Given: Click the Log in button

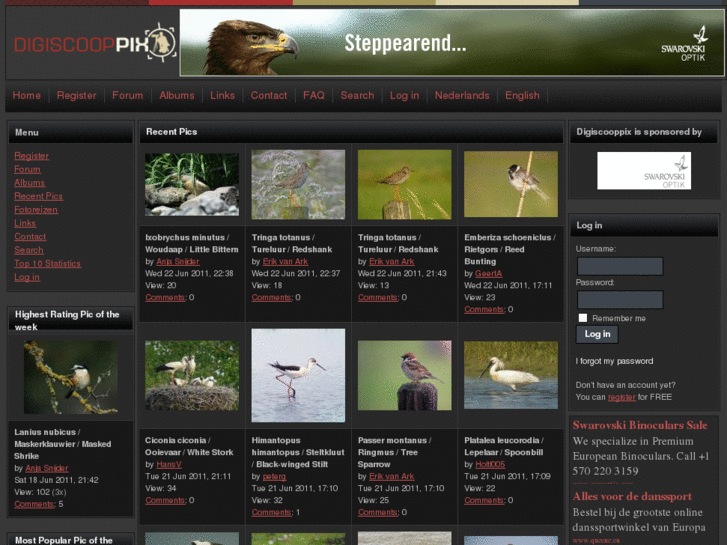Looking at the screenshot, I should click(597, 334).
